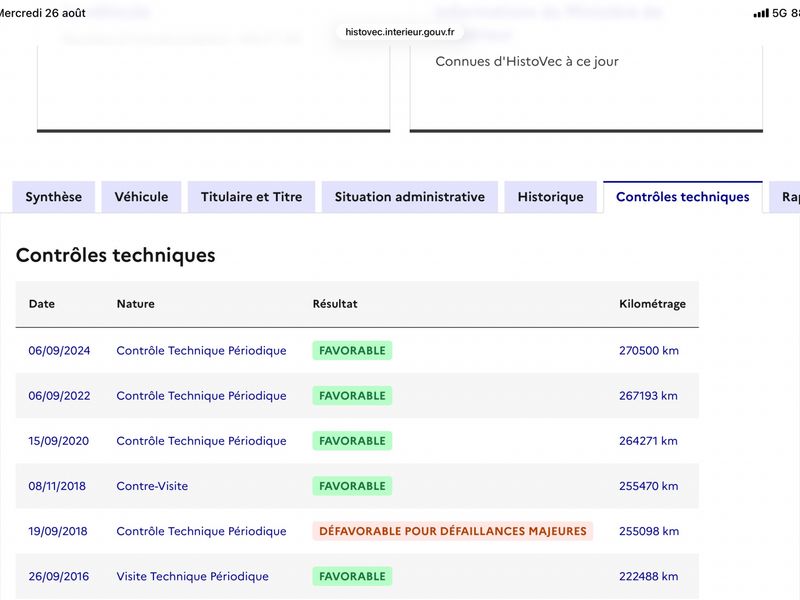Switch to the Véhicule tab
This screenshot has height=600, width=800.
141,197
